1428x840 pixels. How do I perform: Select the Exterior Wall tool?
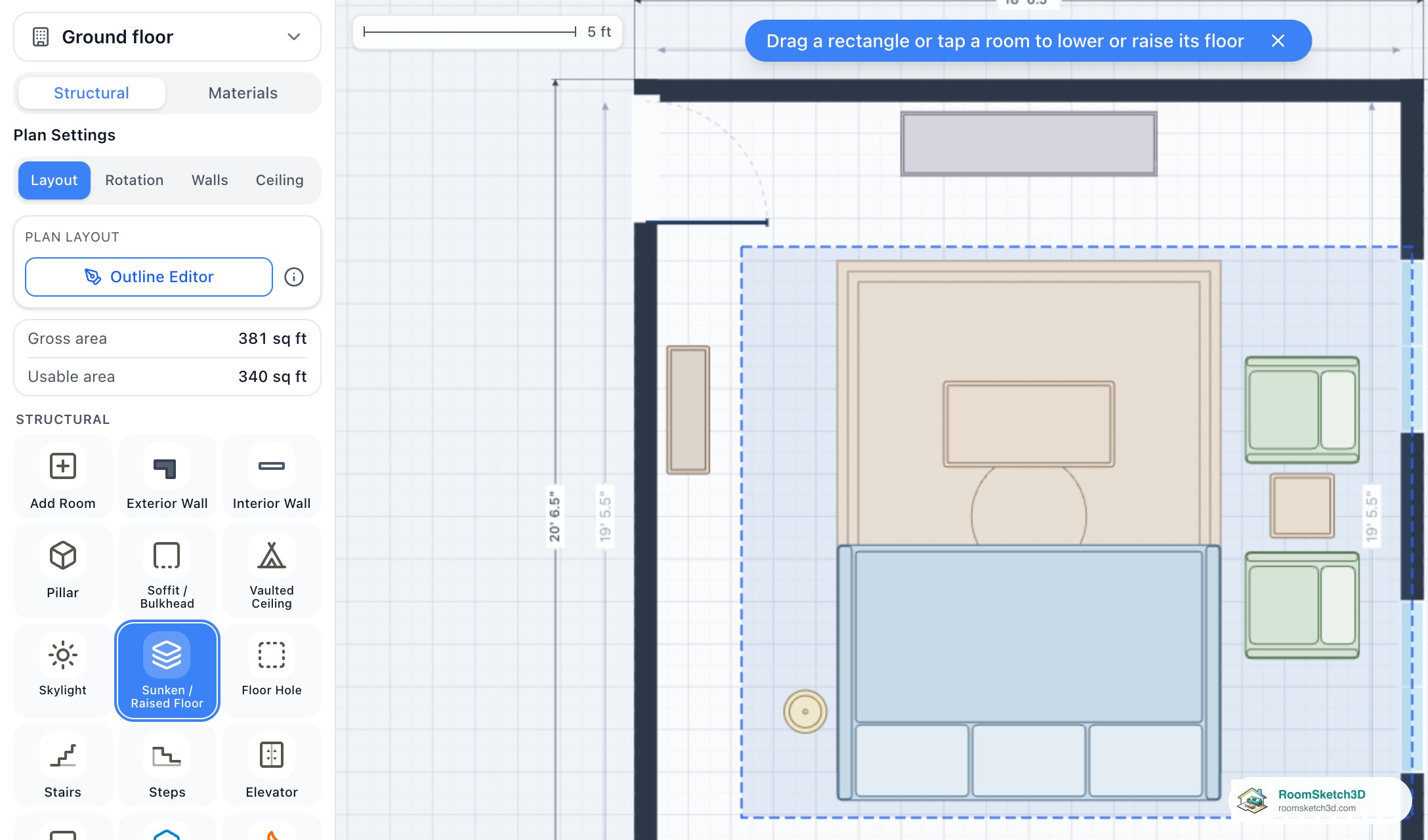(x=167, y=478)
